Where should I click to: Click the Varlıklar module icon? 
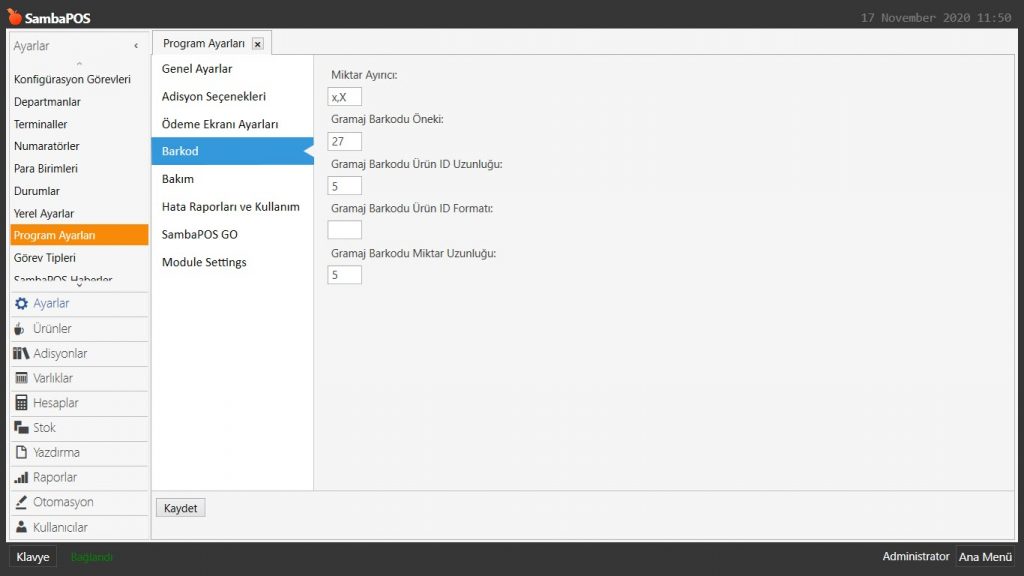(x=21, y=379)
